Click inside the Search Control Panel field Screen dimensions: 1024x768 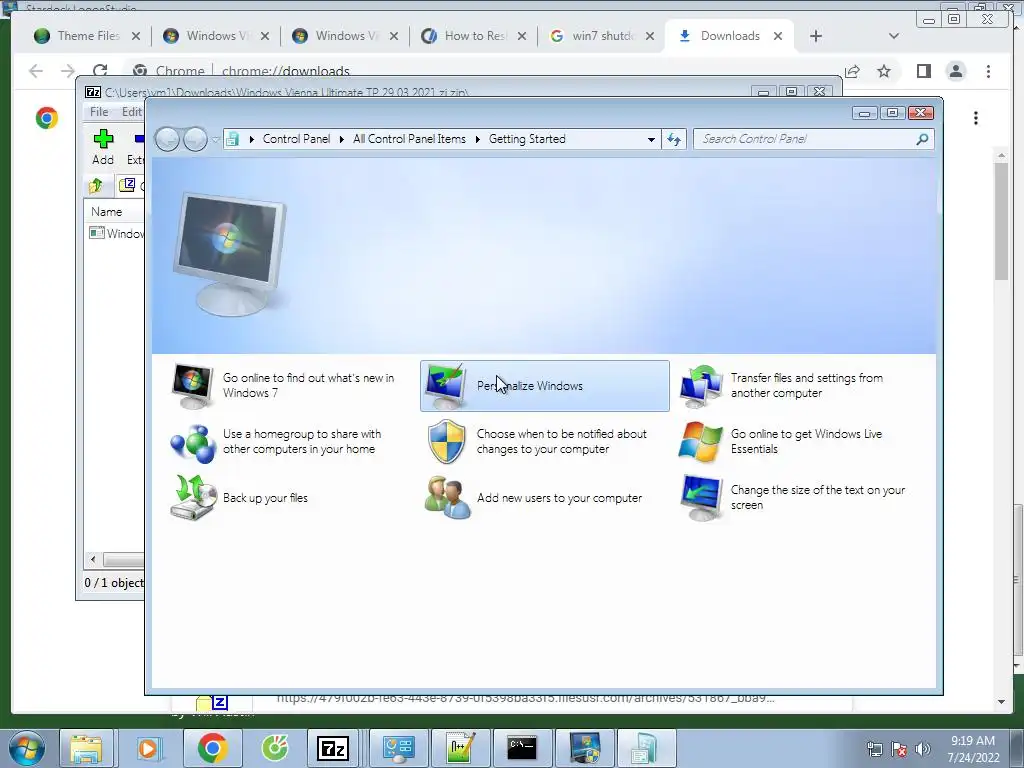(813, 139)
